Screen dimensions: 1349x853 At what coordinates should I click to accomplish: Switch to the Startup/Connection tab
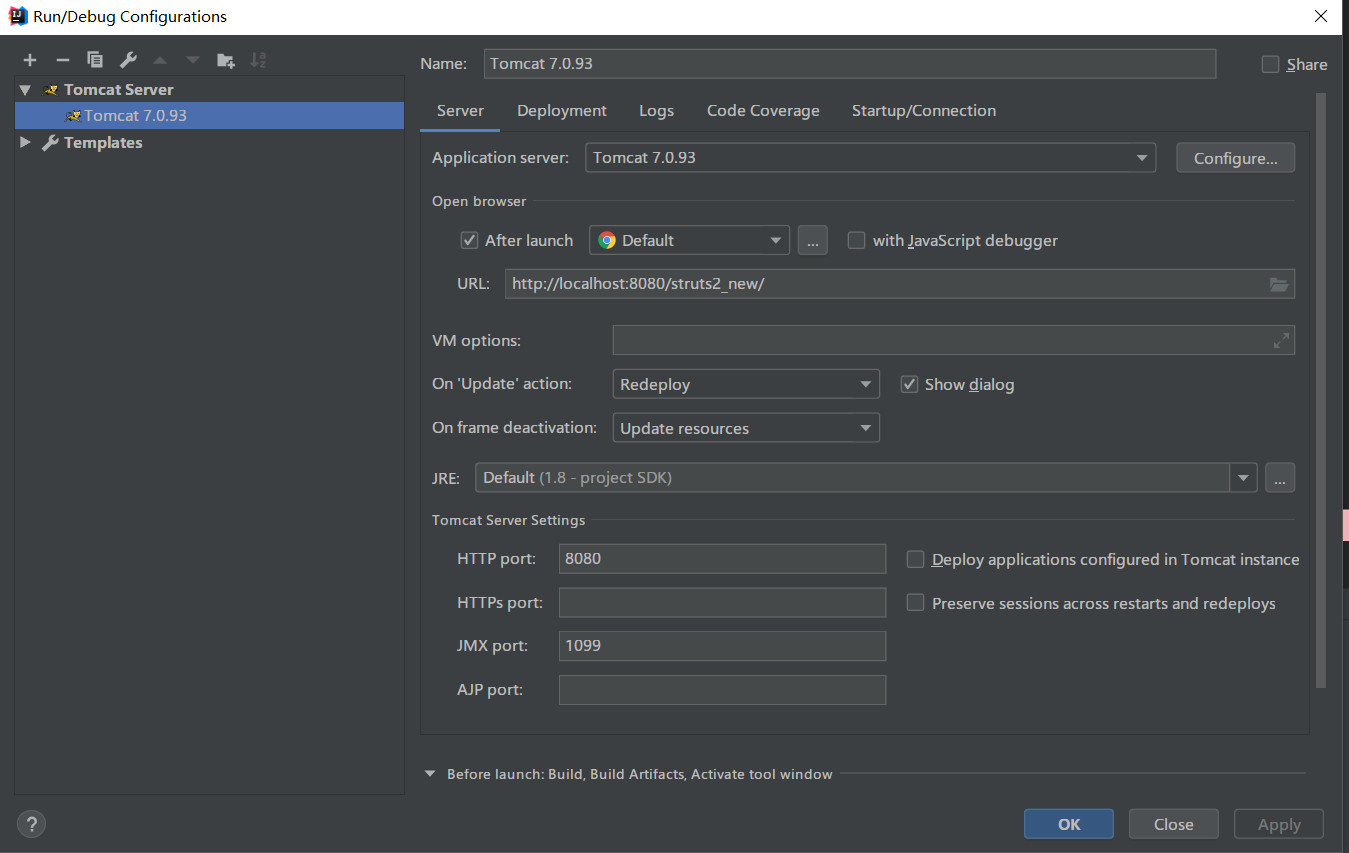tap(924, 111)
